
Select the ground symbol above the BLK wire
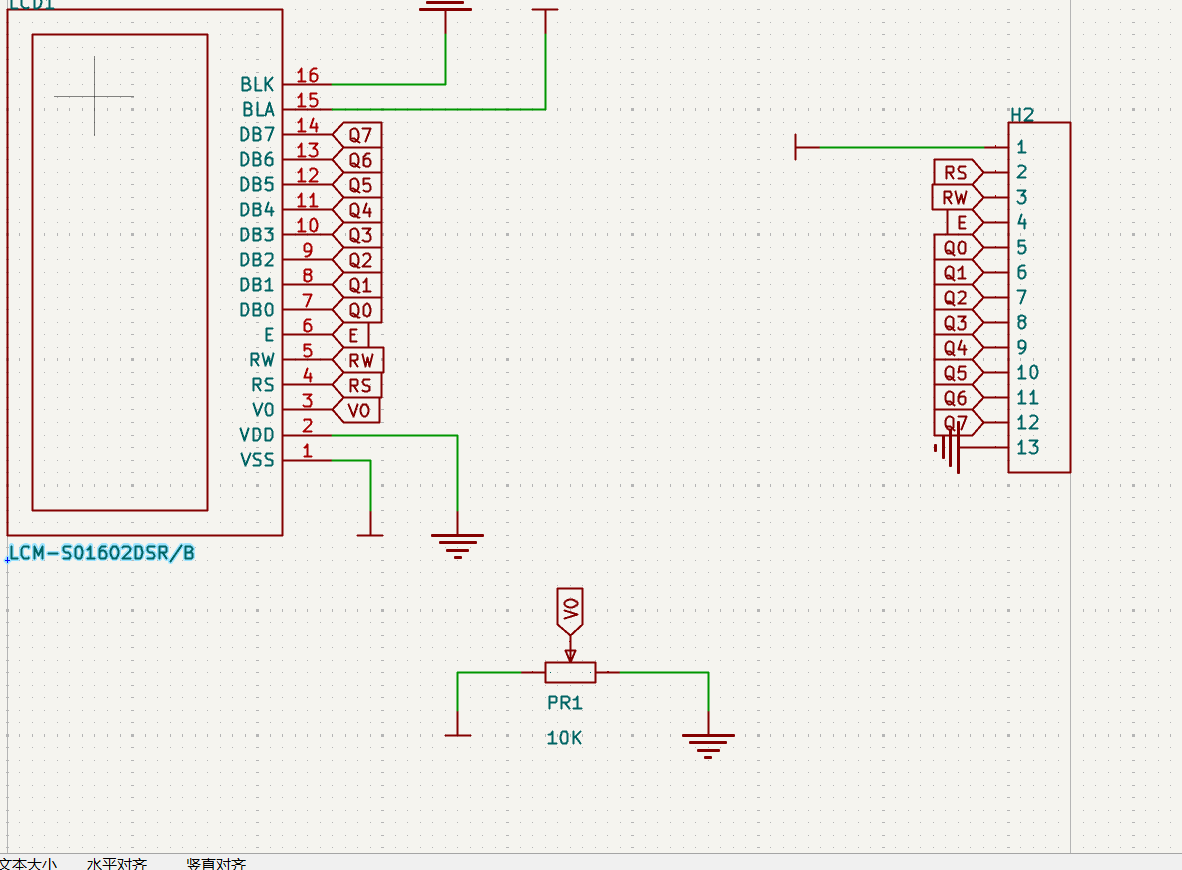coord(445,6)
